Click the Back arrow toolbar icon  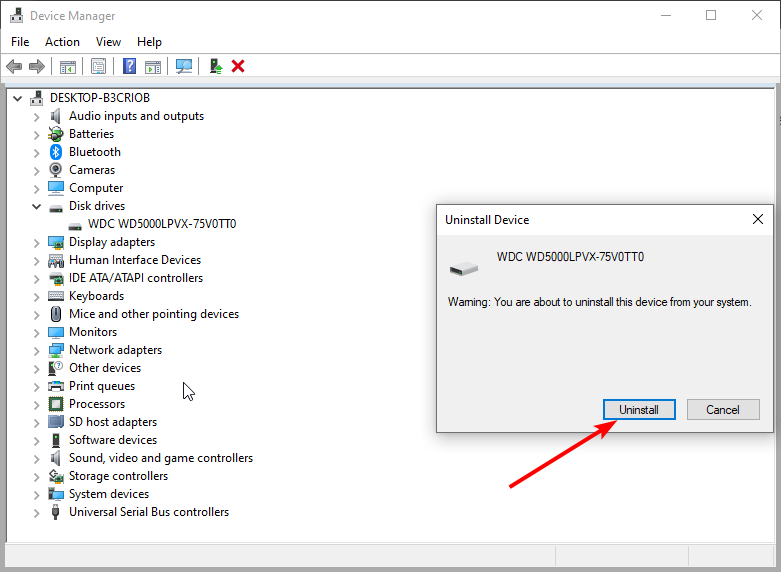click(x=14, y=66)
